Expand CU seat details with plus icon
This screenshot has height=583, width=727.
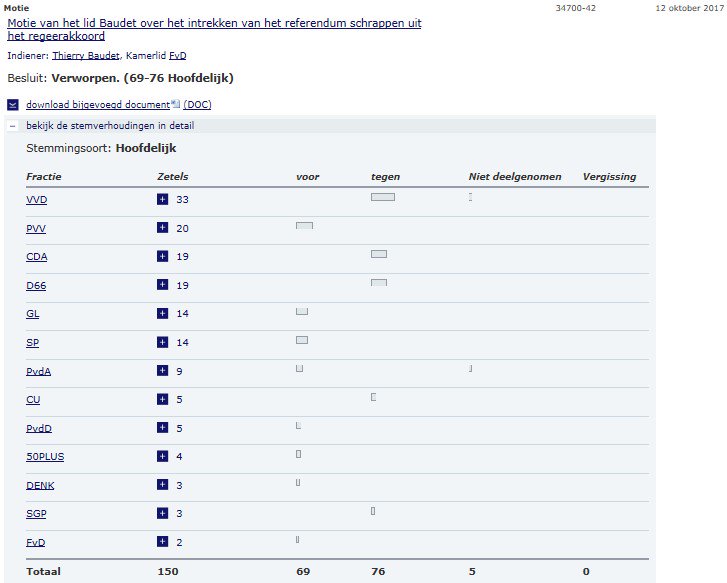tap(162, 399)
